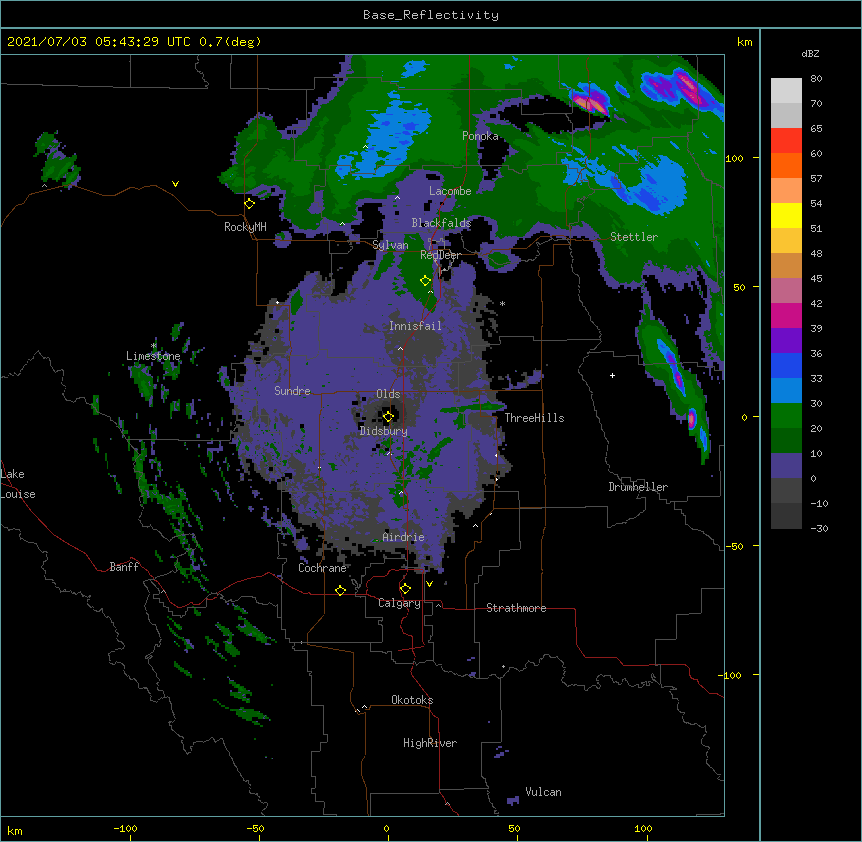Click the Banff label
This screenshot has height=842, width=862.
[x=124, y=567]
